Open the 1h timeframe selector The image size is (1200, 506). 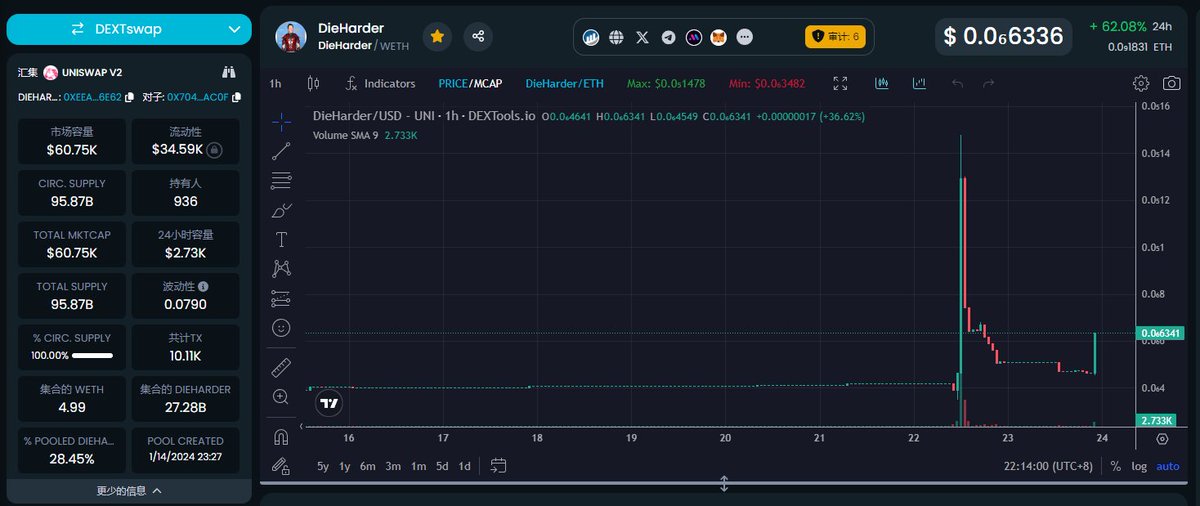pyautogui.click(x=275, y=84)
